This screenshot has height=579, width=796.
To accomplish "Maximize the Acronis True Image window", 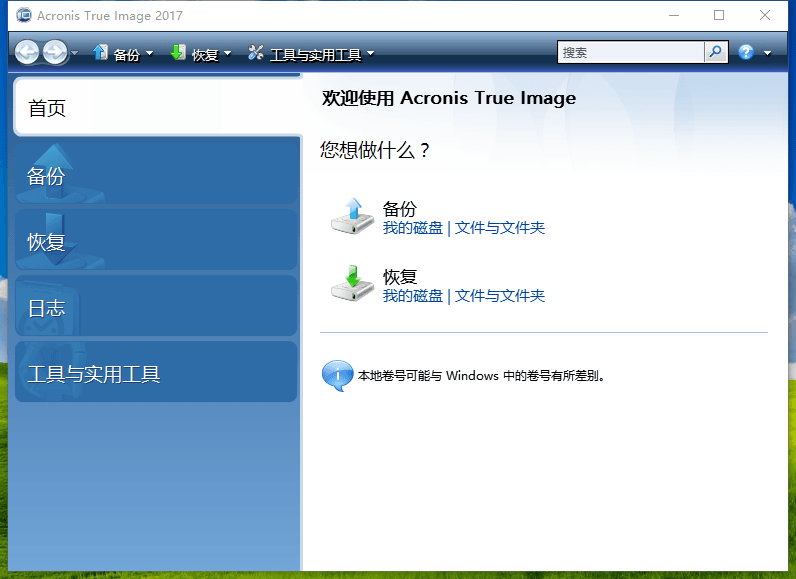I will (x=719, y=15).
